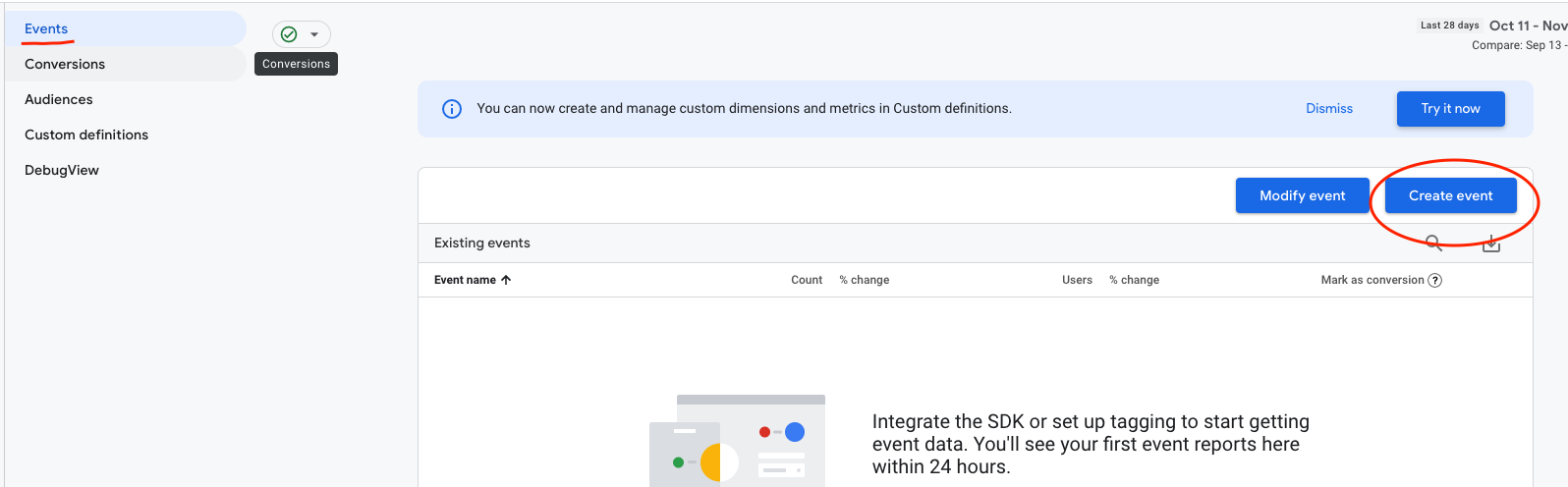This screenshot has width=1568, height=487.
Task: Open the green checkmark status dropdown
Action: pyautogui.click(x=301, y=34)
